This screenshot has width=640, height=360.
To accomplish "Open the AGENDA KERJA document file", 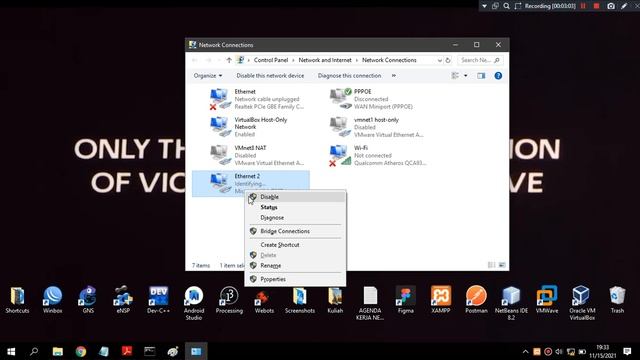I will pyautogui.click(x=370, y=303).
